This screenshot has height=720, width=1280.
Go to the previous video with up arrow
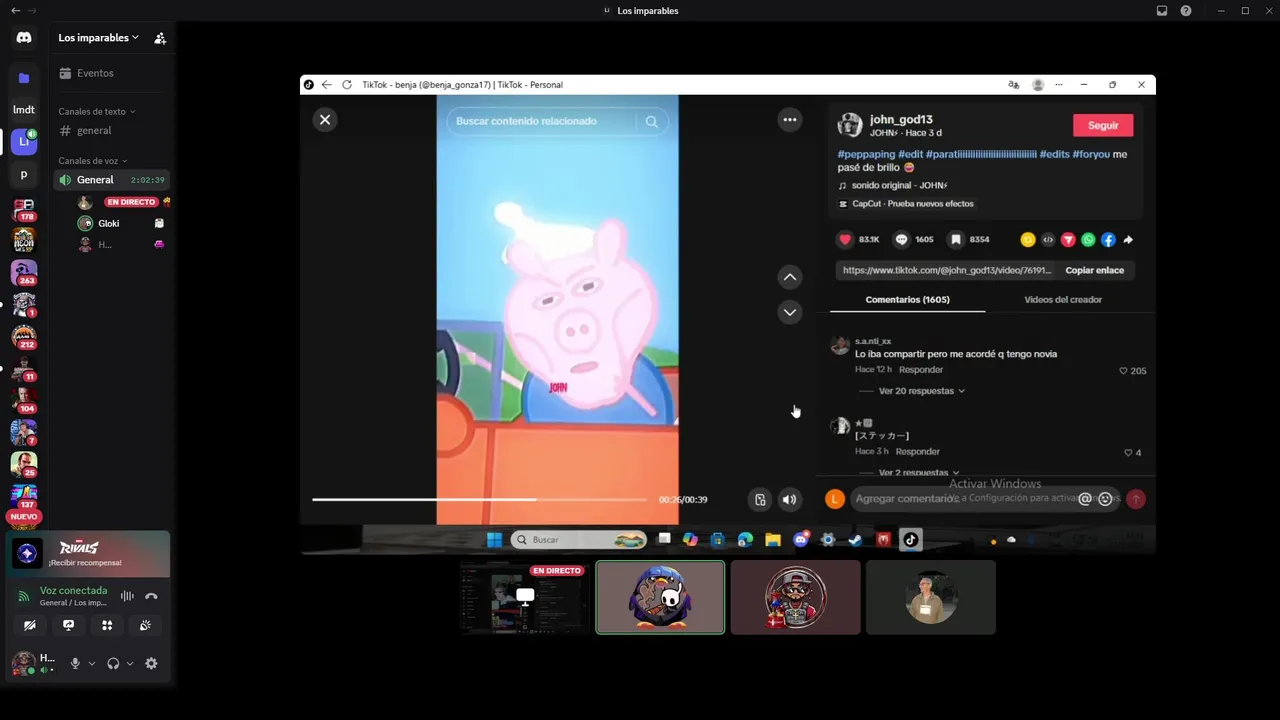[x=790, y=277]
